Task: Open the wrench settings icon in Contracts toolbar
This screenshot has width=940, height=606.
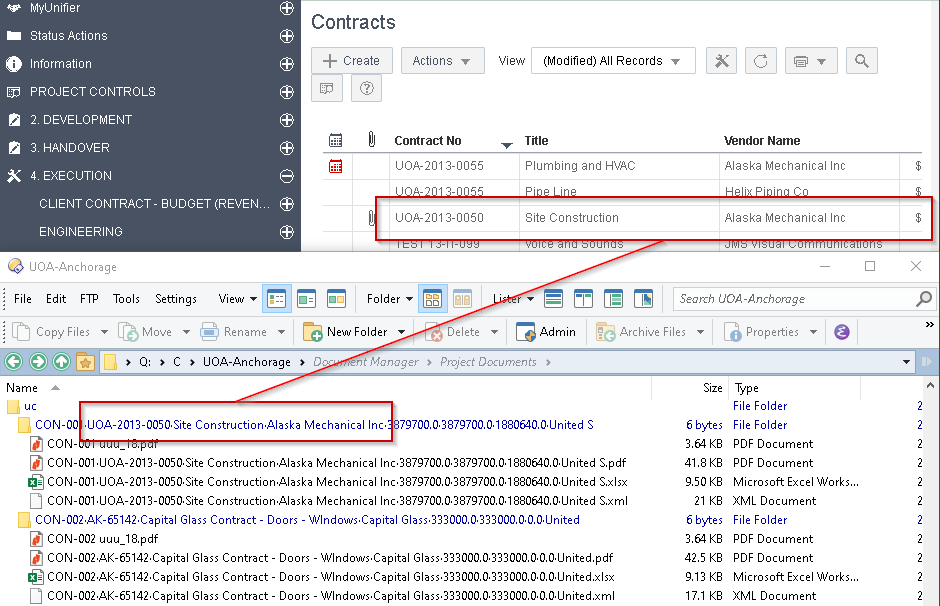Action: click(722, 60)
